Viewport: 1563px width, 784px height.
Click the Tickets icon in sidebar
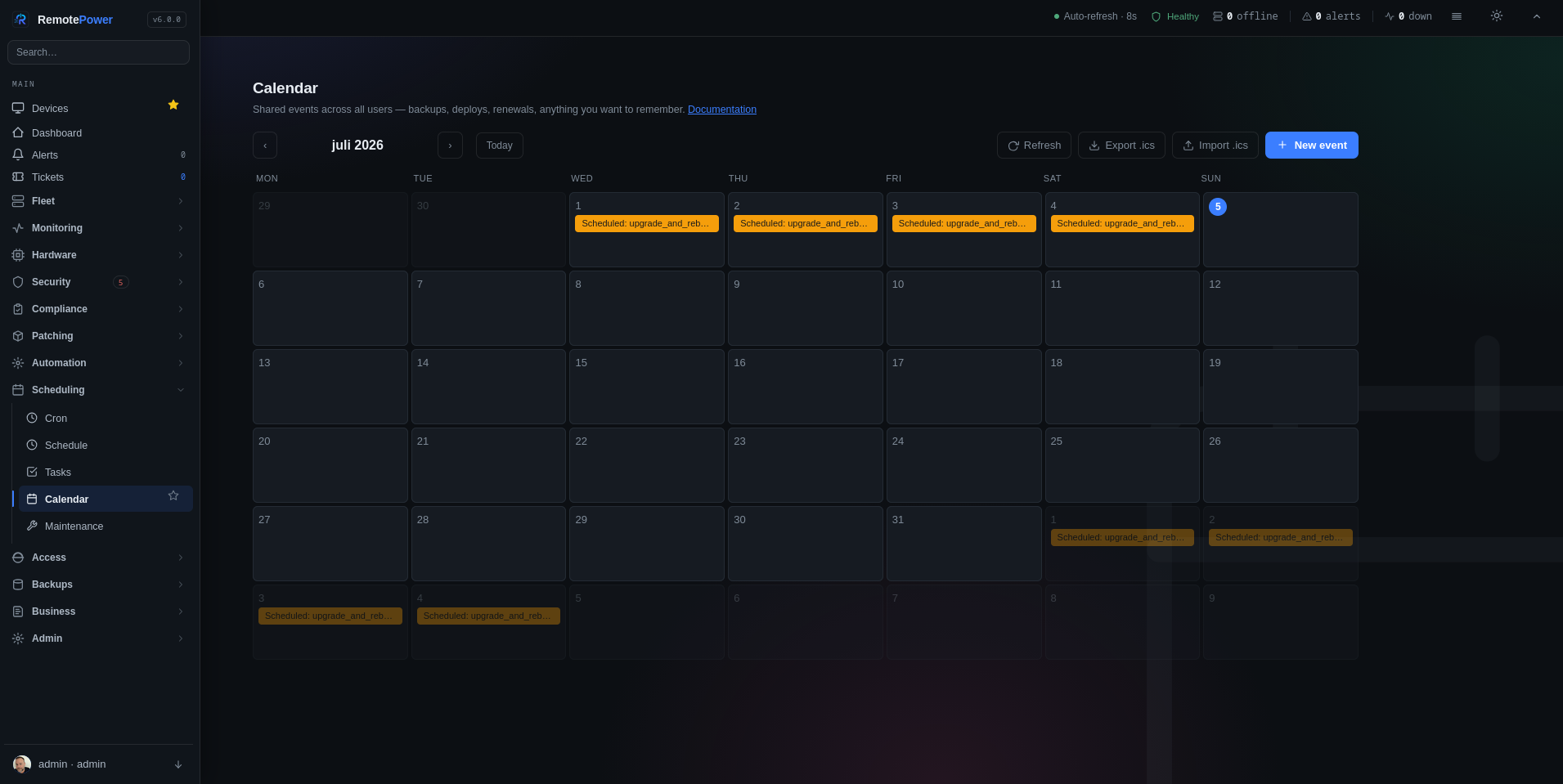[x=18, y=177]
